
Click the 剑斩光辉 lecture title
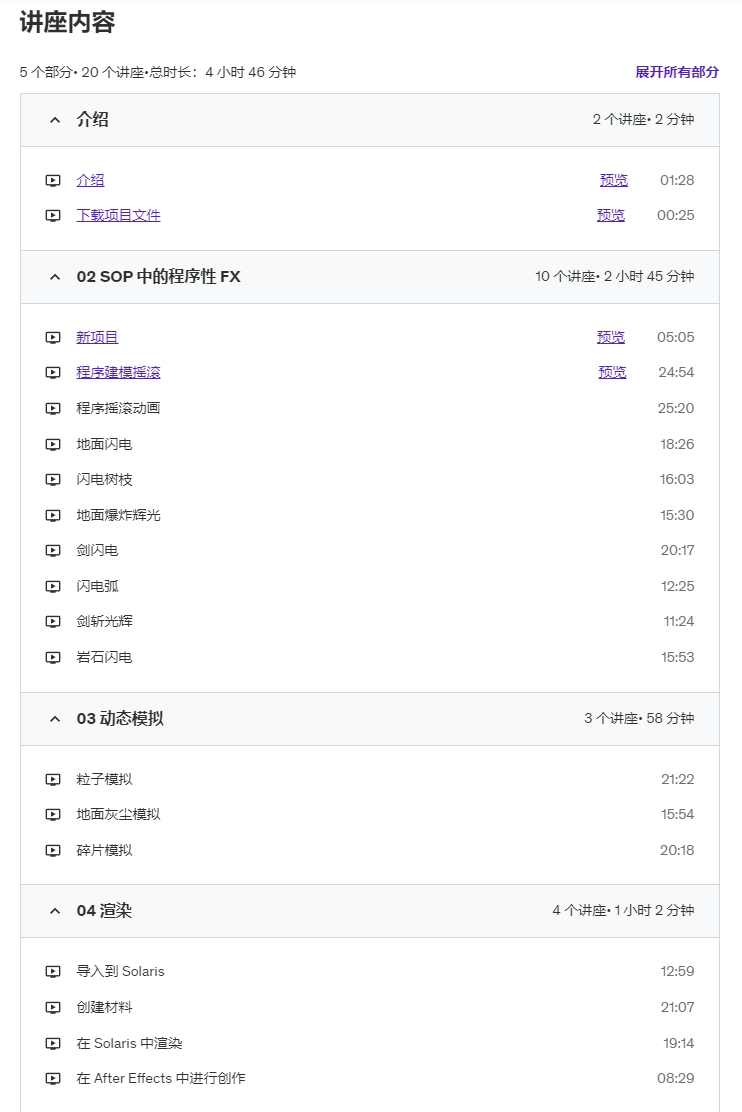click(x=104, y=621)
